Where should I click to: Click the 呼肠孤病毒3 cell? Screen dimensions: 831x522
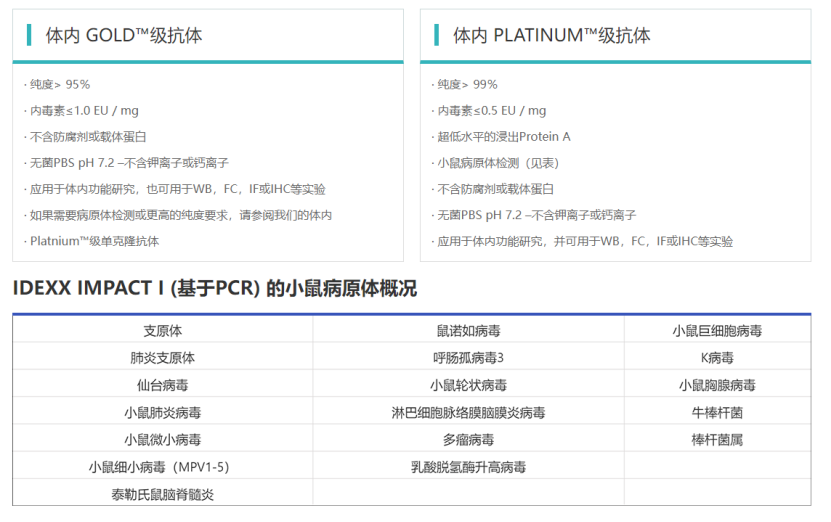coord(468,358)
